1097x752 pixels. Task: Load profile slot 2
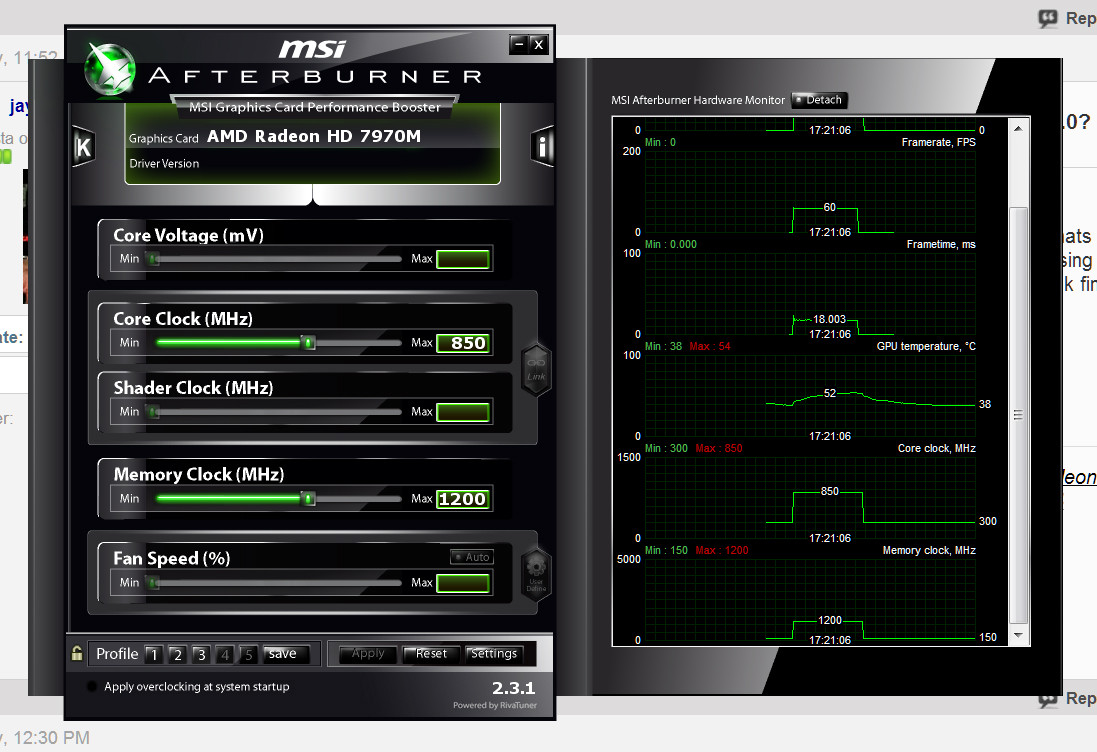click(178, 654)
